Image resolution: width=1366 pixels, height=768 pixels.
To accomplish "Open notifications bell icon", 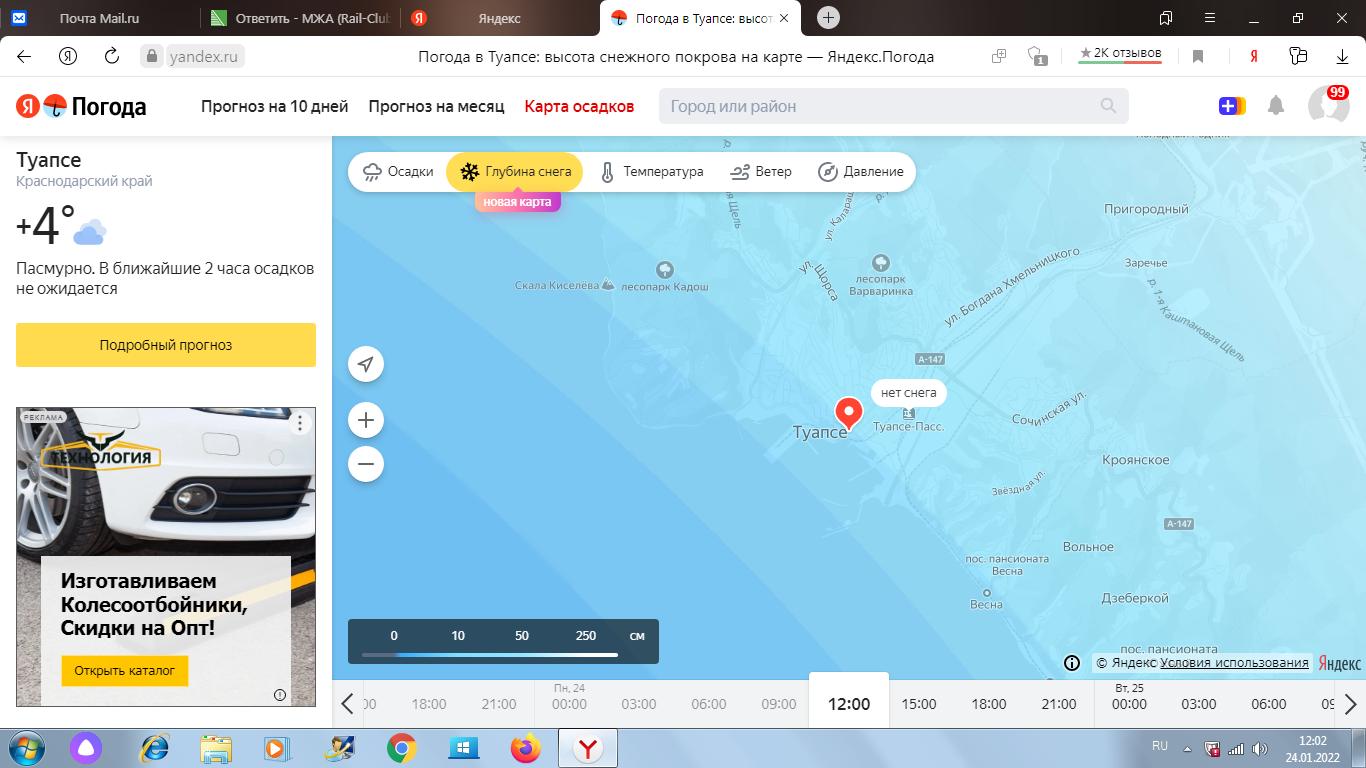I will click(x=1276, y=106).
